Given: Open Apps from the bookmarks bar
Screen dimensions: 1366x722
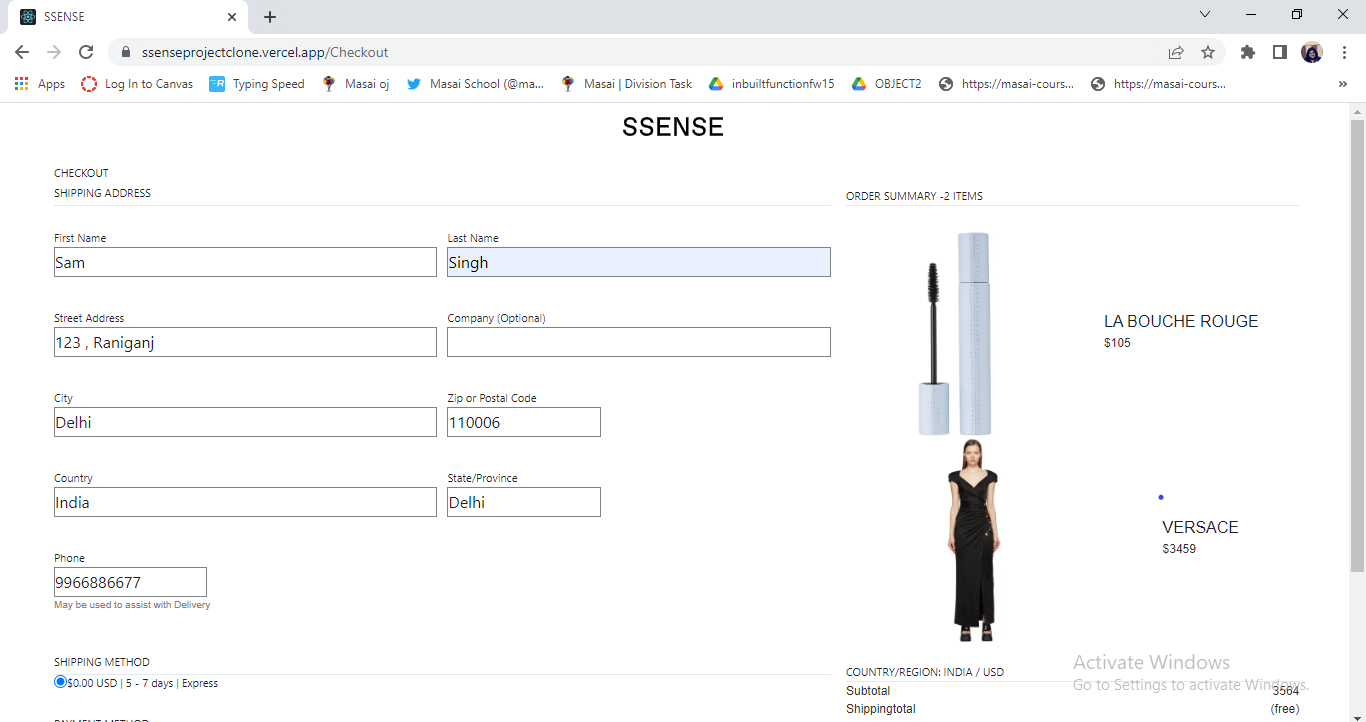Looking at the screenshot, I should [x=40, y=84].
